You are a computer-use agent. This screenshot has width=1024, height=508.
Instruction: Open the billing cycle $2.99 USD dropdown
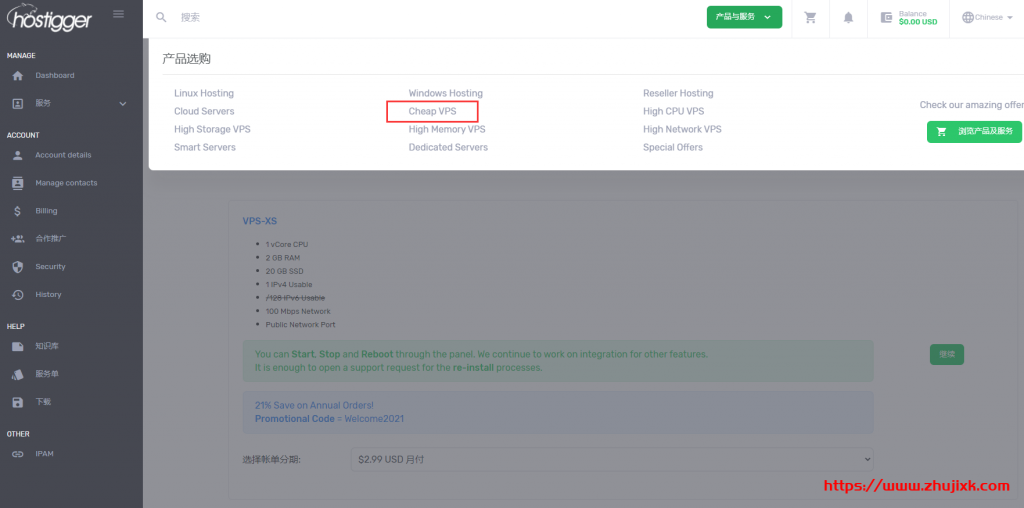613,459
